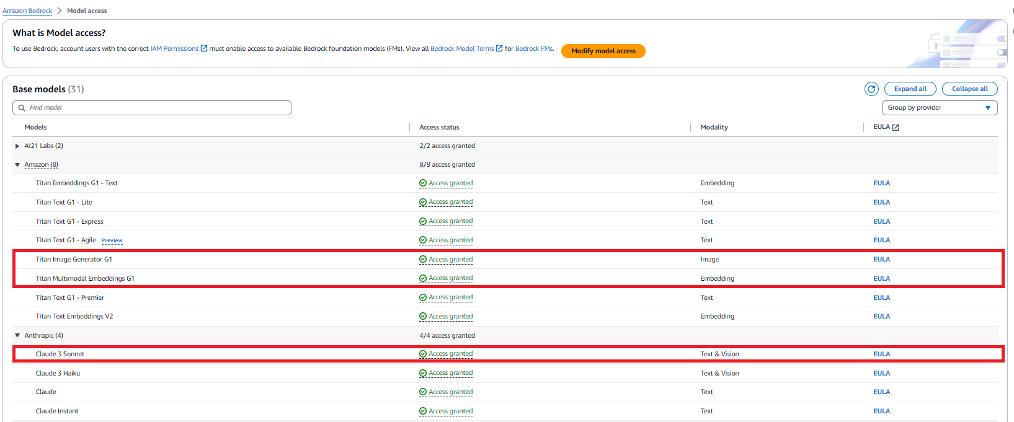Click green check icon for Titan Text G1 - Lite

click(x=423, y=202)
